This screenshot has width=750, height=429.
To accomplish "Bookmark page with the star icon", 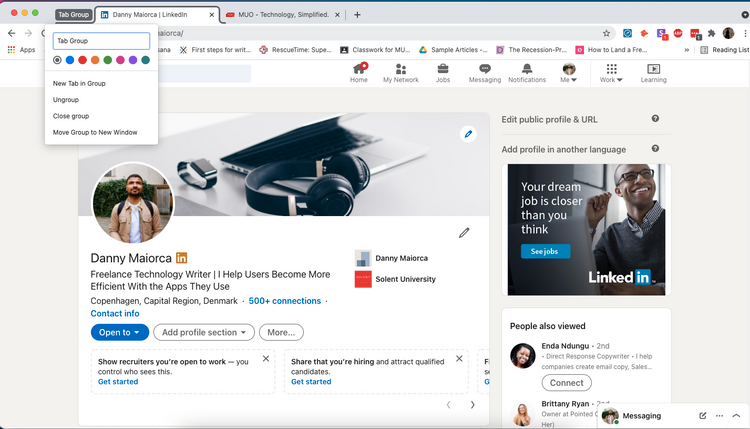I will click(606, 33).
